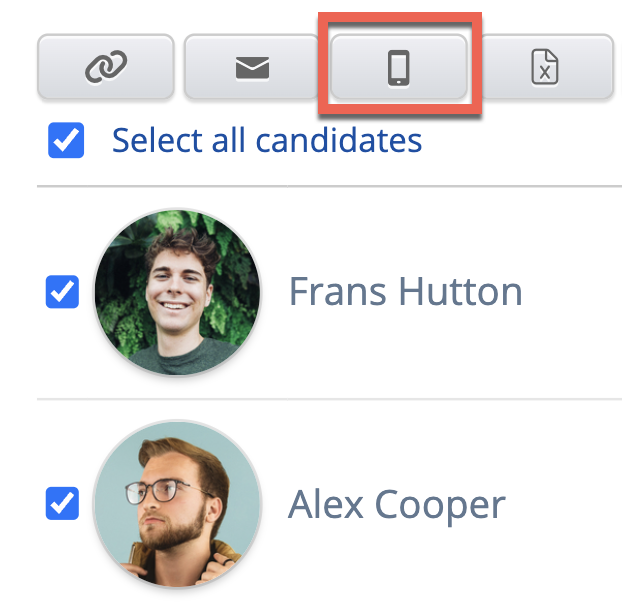Uncheck the Select all candidates checkbox
Image resolution: width=622 pixels, height=602 pixels.
(66, 141)
